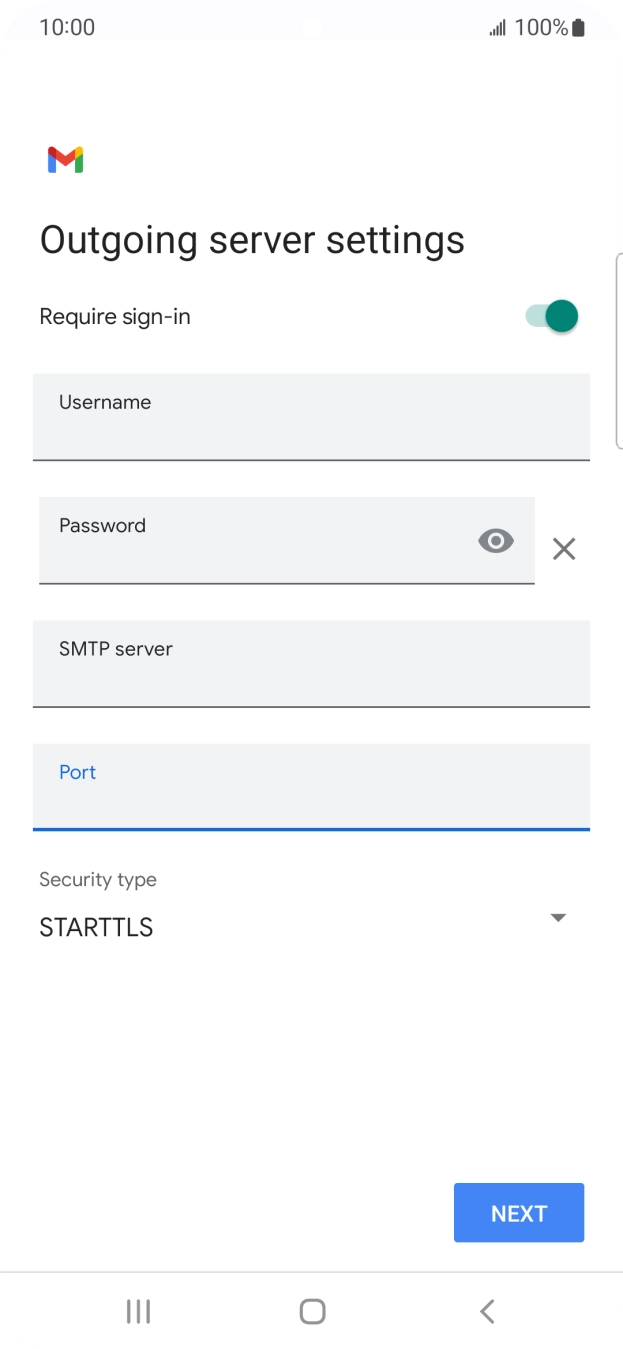
Task: Focus the SMTP server field
Action: (311, 664)
